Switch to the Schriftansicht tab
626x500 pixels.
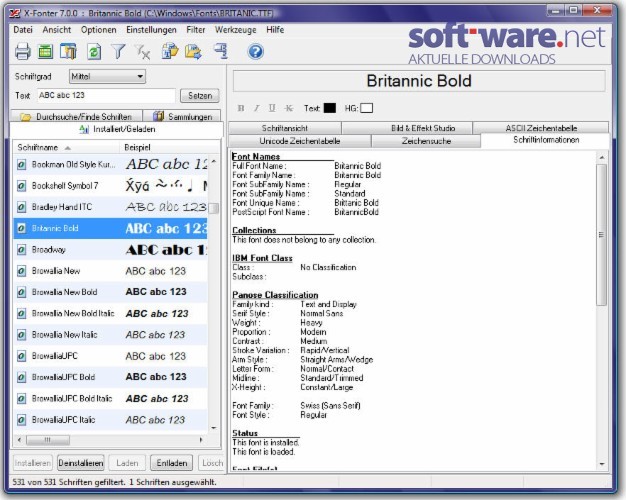coord(285,128)
